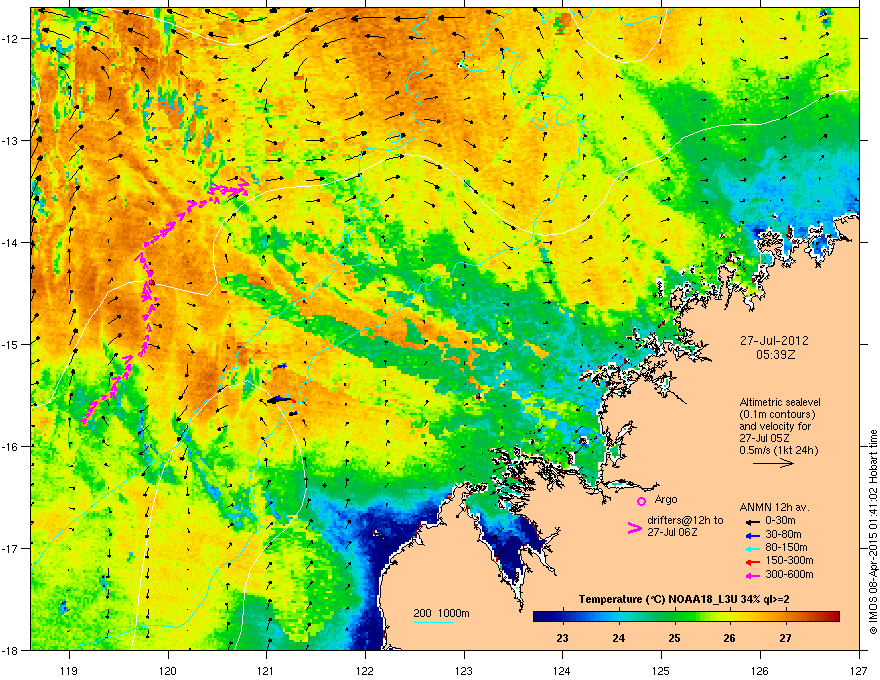The height and width of the screenshot is (680, 880).
Task: Click the 'Temperature (°C) NOAA18_L3U' title
Action: click(x=662, y=599)
